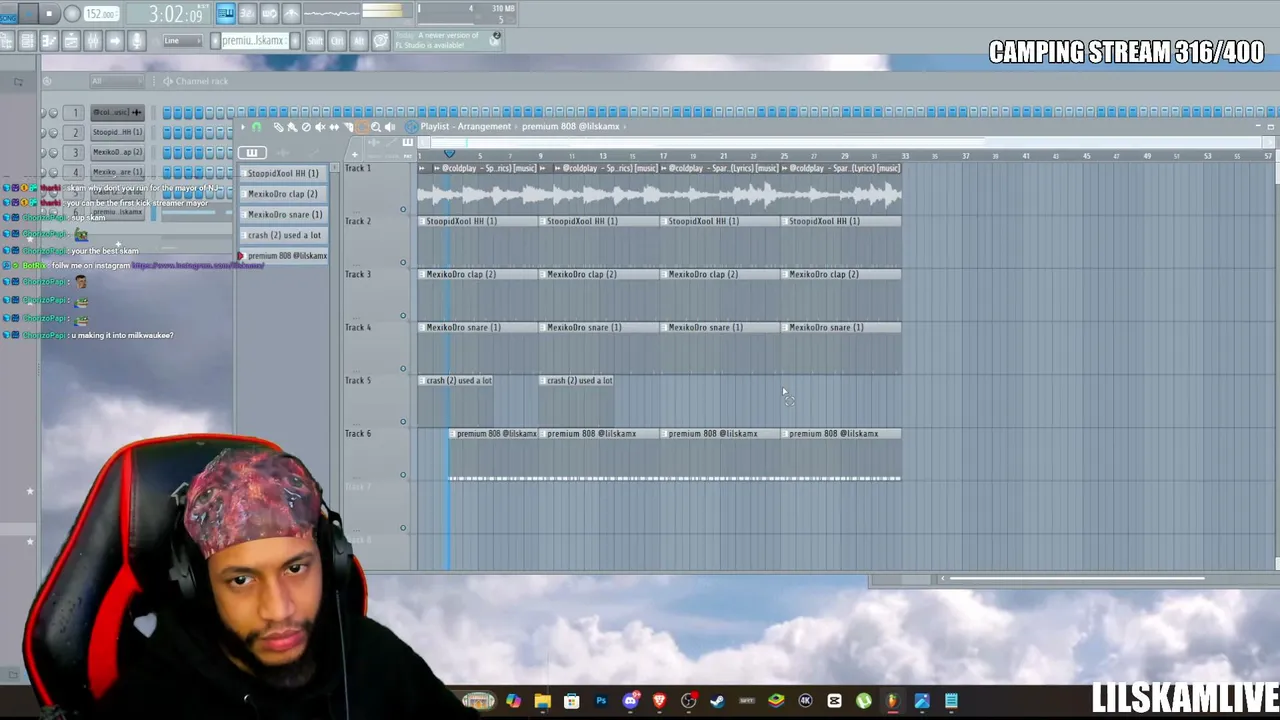Select crash (2) used a lot pattern
The height and width of the screenshot is (720, 1280).
[283, 236]
